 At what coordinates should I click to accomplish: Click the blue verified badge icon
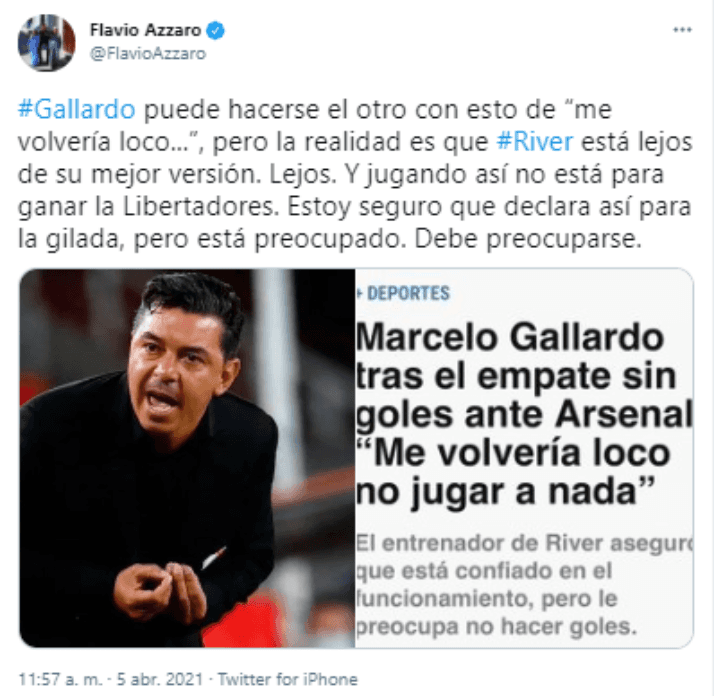215,31
